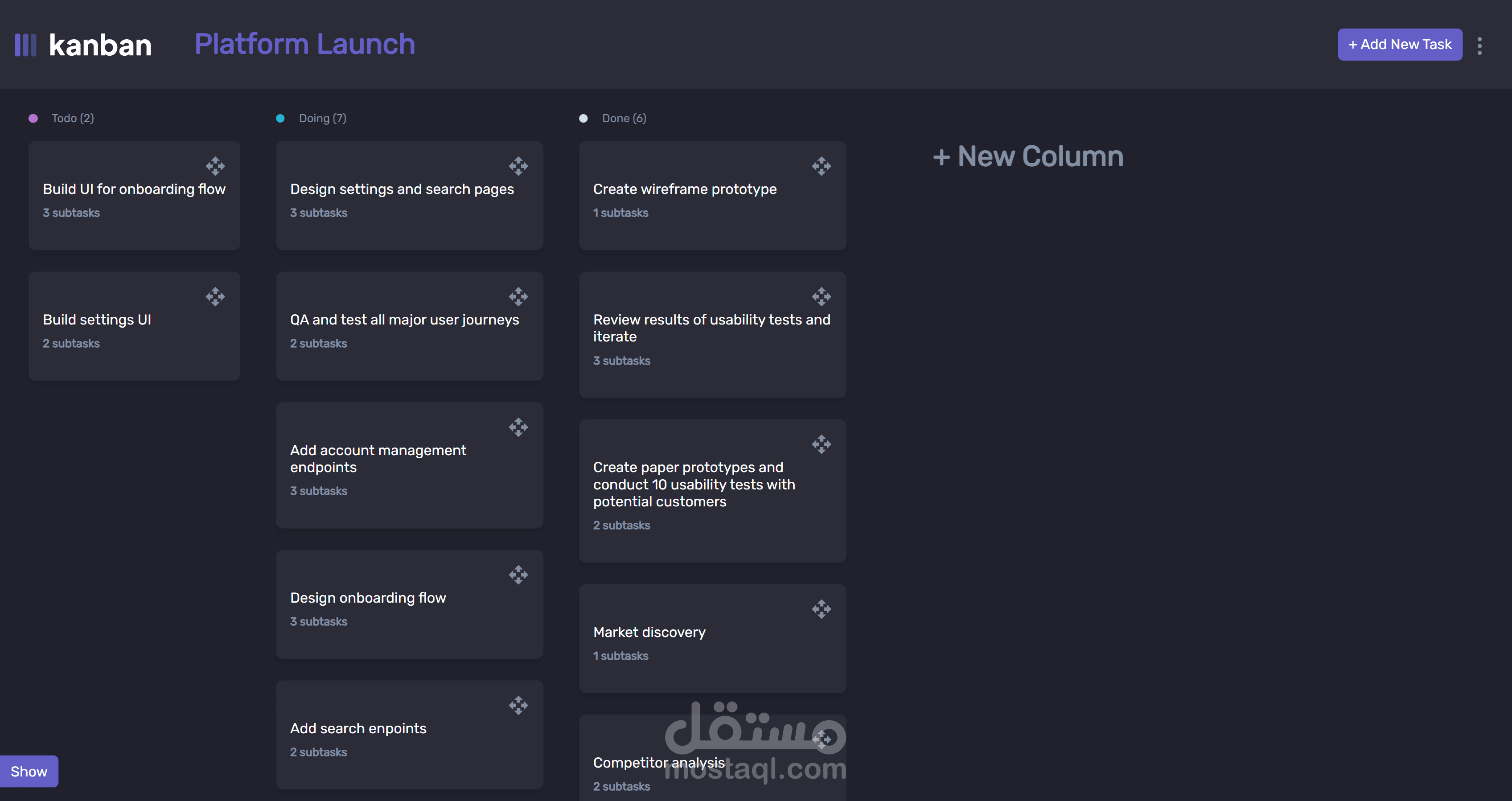
Task: Click the purple Todo column color dot
Action: pyautogui.click(x=33, y=119)
